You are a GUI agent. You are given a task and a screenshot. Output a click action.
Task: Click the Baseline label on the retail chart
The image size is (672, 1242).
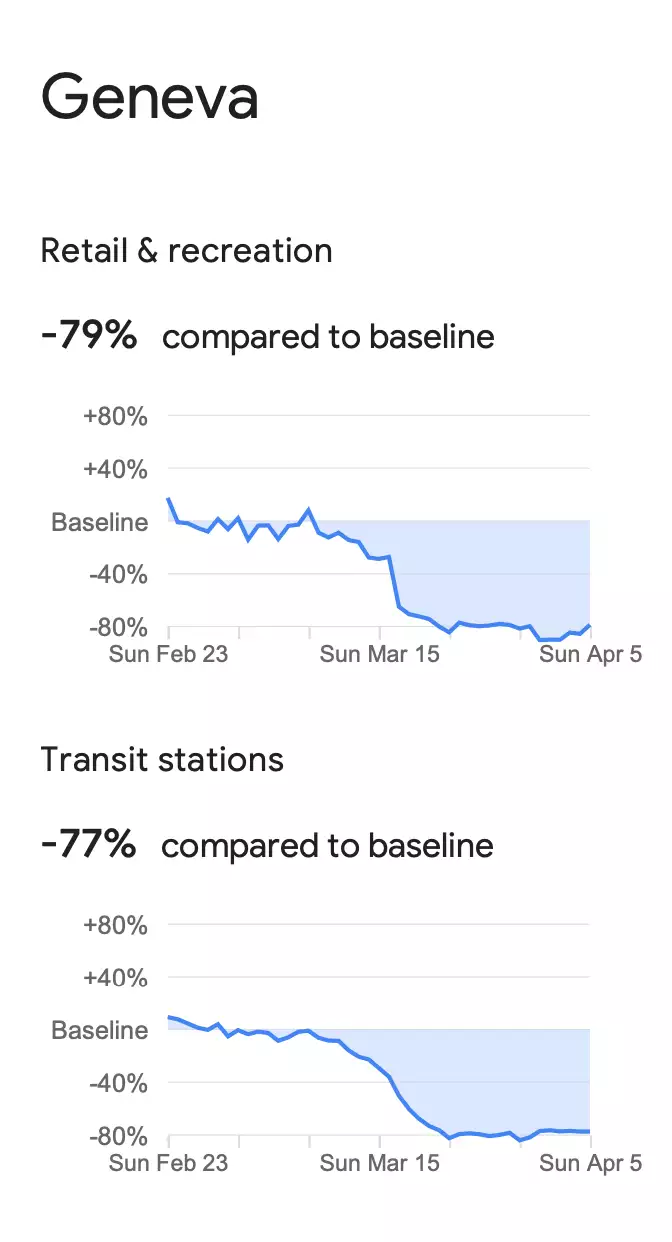pyautogui.click(x=100, y=522)
